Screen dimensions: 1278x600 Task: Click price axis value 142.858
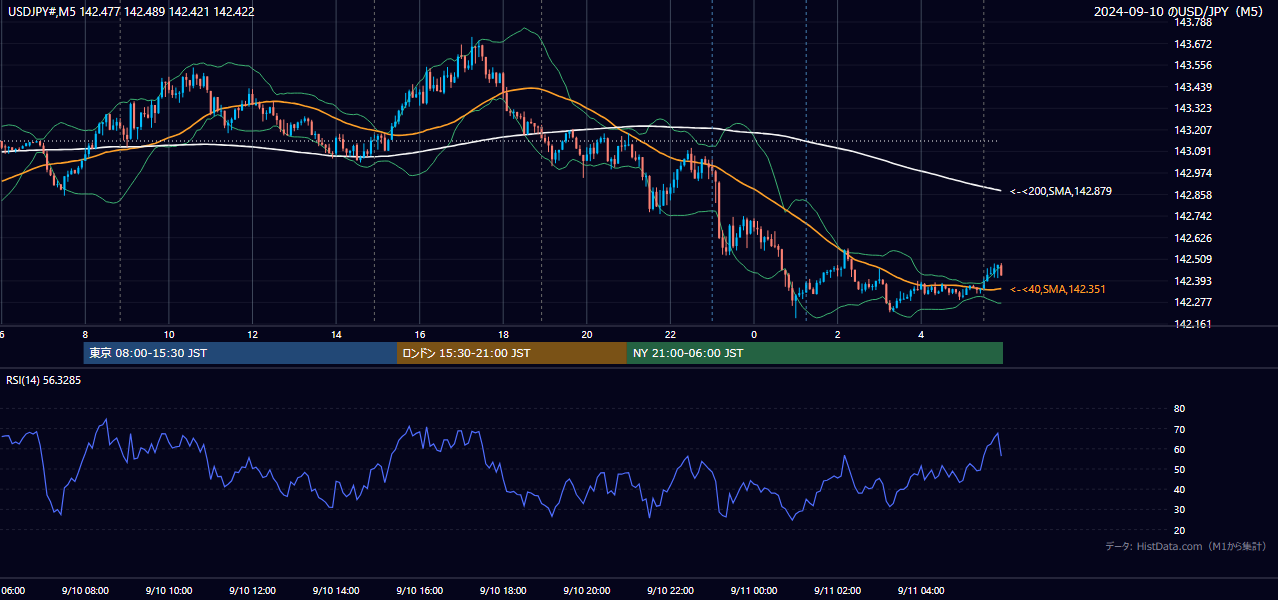pyautogui.click(x=1194, y=195)
